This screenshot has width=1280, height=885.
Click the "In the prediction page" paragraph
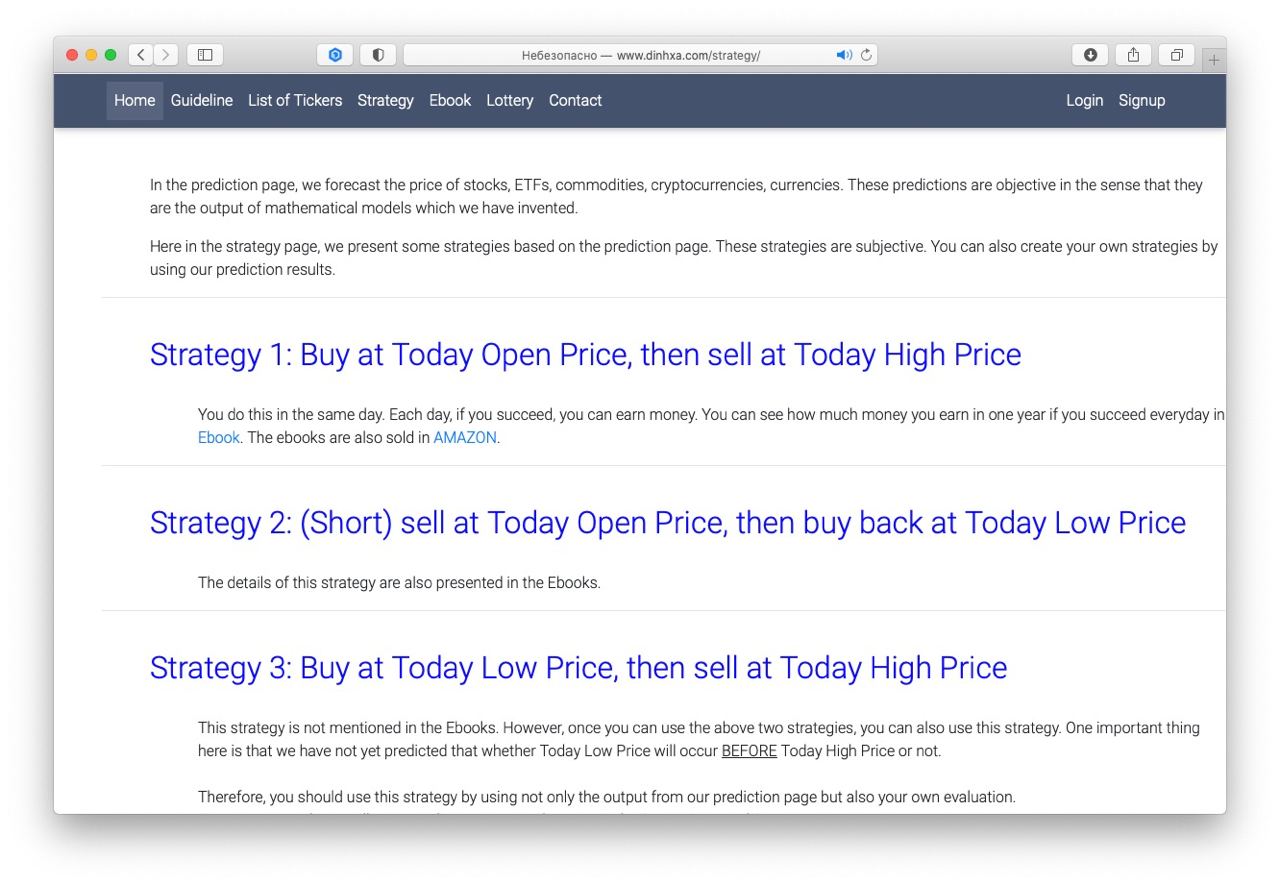click(676, 197)
